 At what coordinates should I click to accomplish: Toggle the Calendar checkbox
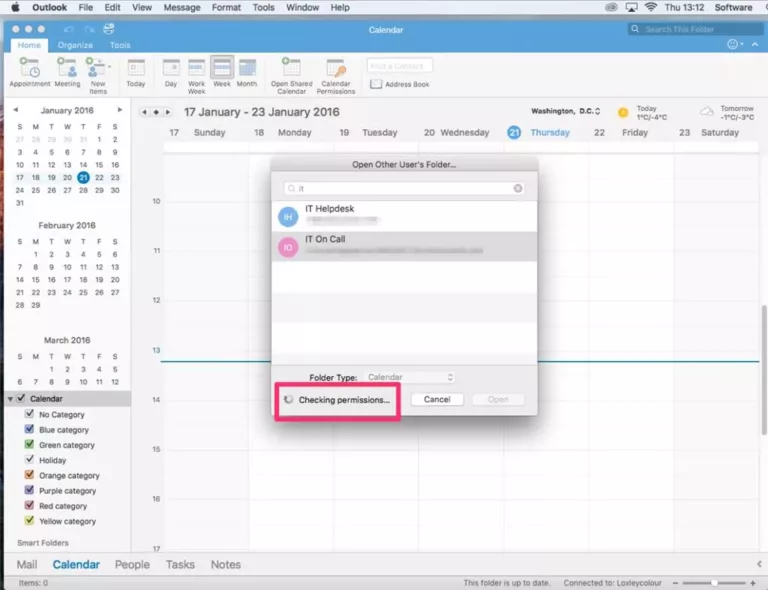tap(21, 398)
